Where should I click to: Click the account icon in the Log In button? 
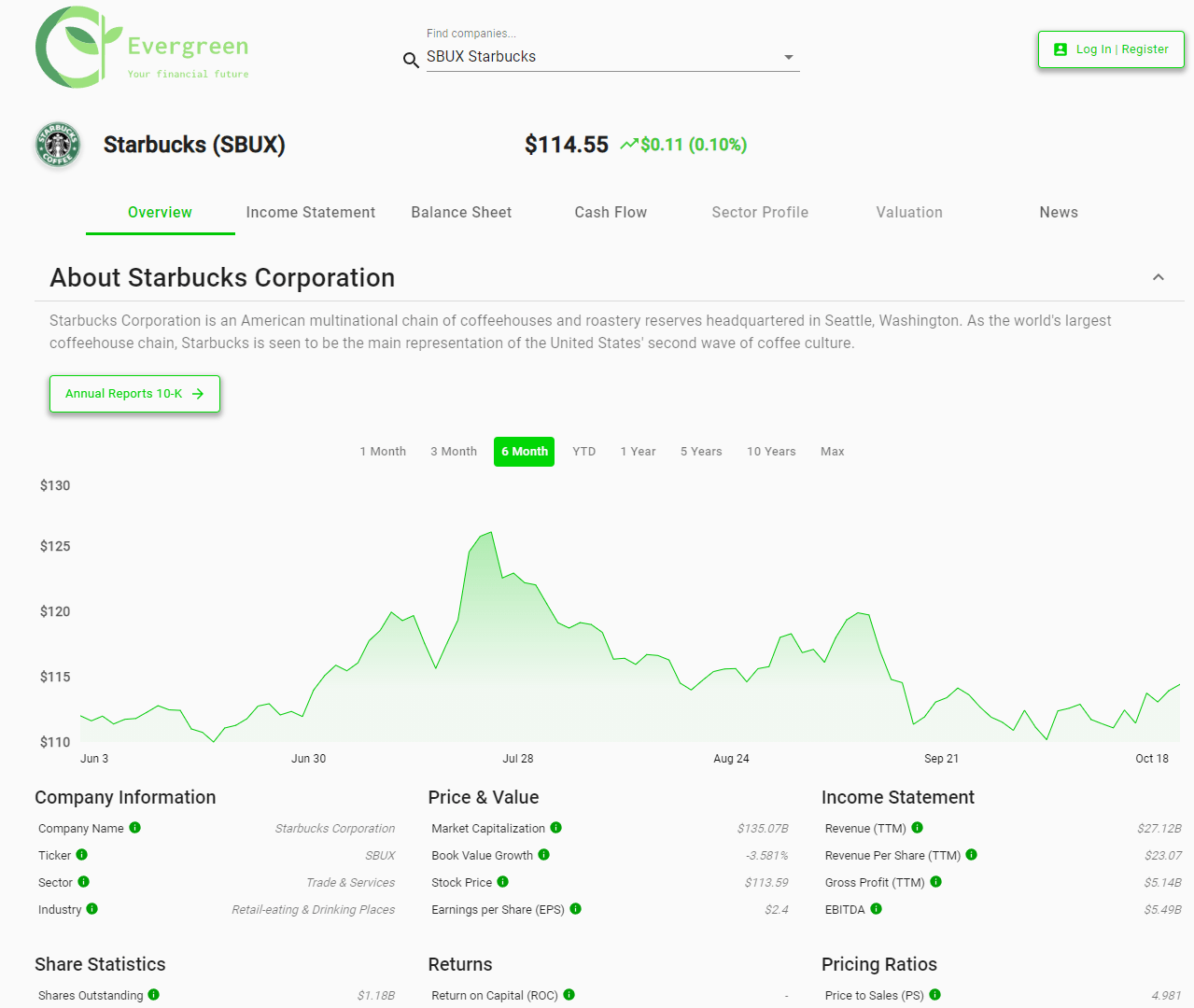click(1061, 49)
